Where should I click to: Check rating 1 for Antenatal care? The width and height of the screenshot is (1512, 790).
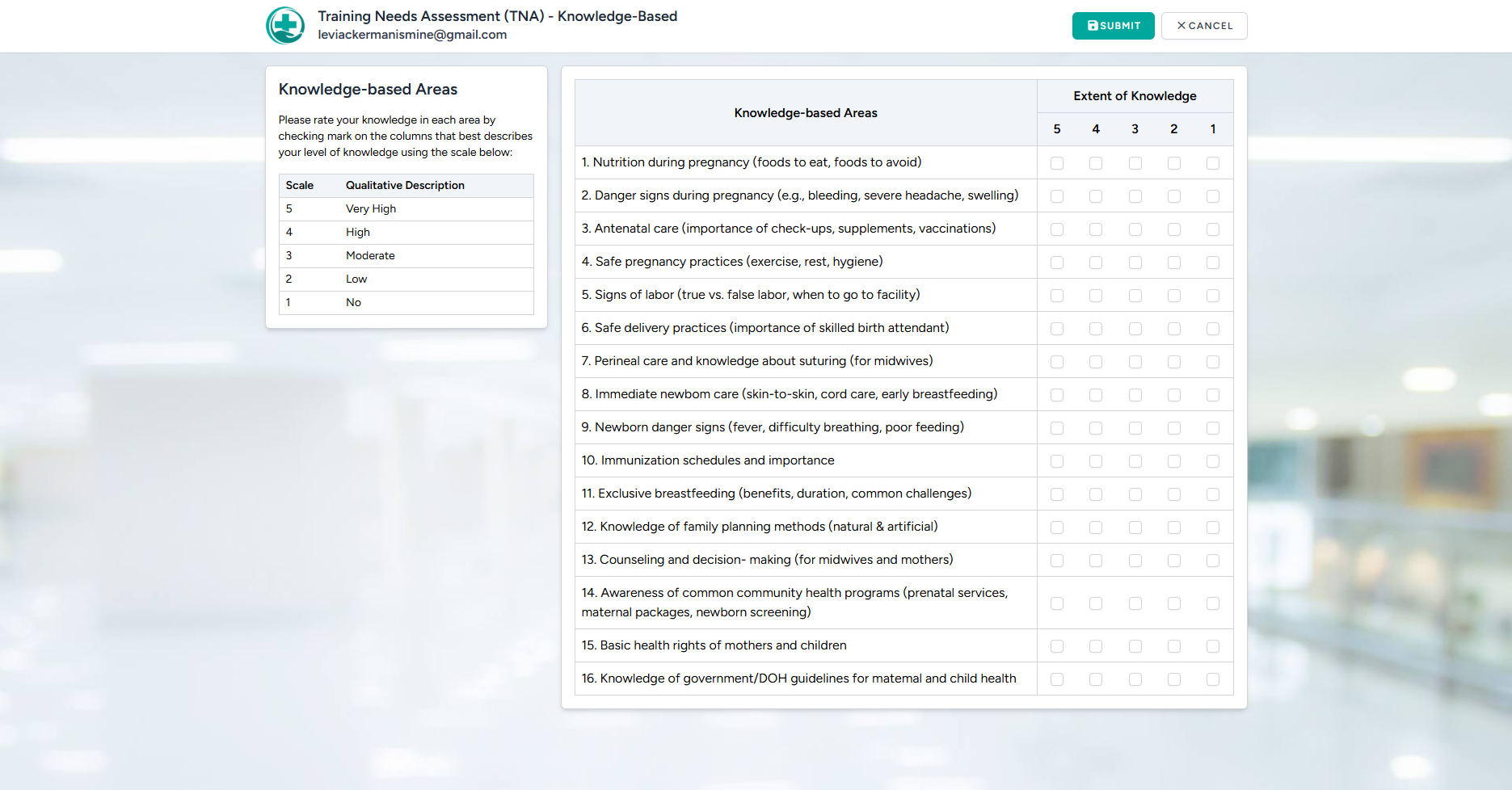(x=1212, y=229)
